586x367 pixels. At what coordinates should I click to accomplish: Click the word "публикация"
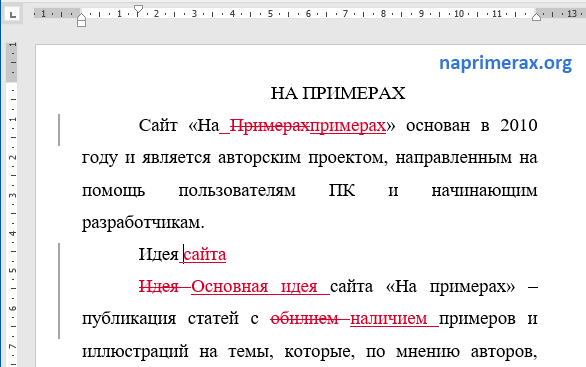point(129,319)
